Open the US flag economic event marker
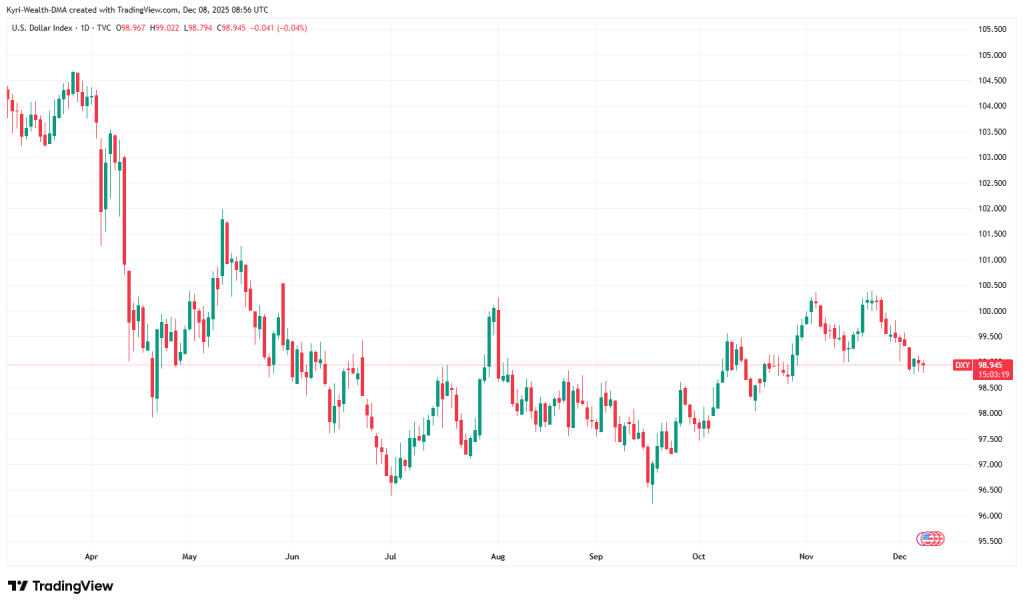This screenshot has width=1023, height=606. pyautogui.click(x=930, y=538)
